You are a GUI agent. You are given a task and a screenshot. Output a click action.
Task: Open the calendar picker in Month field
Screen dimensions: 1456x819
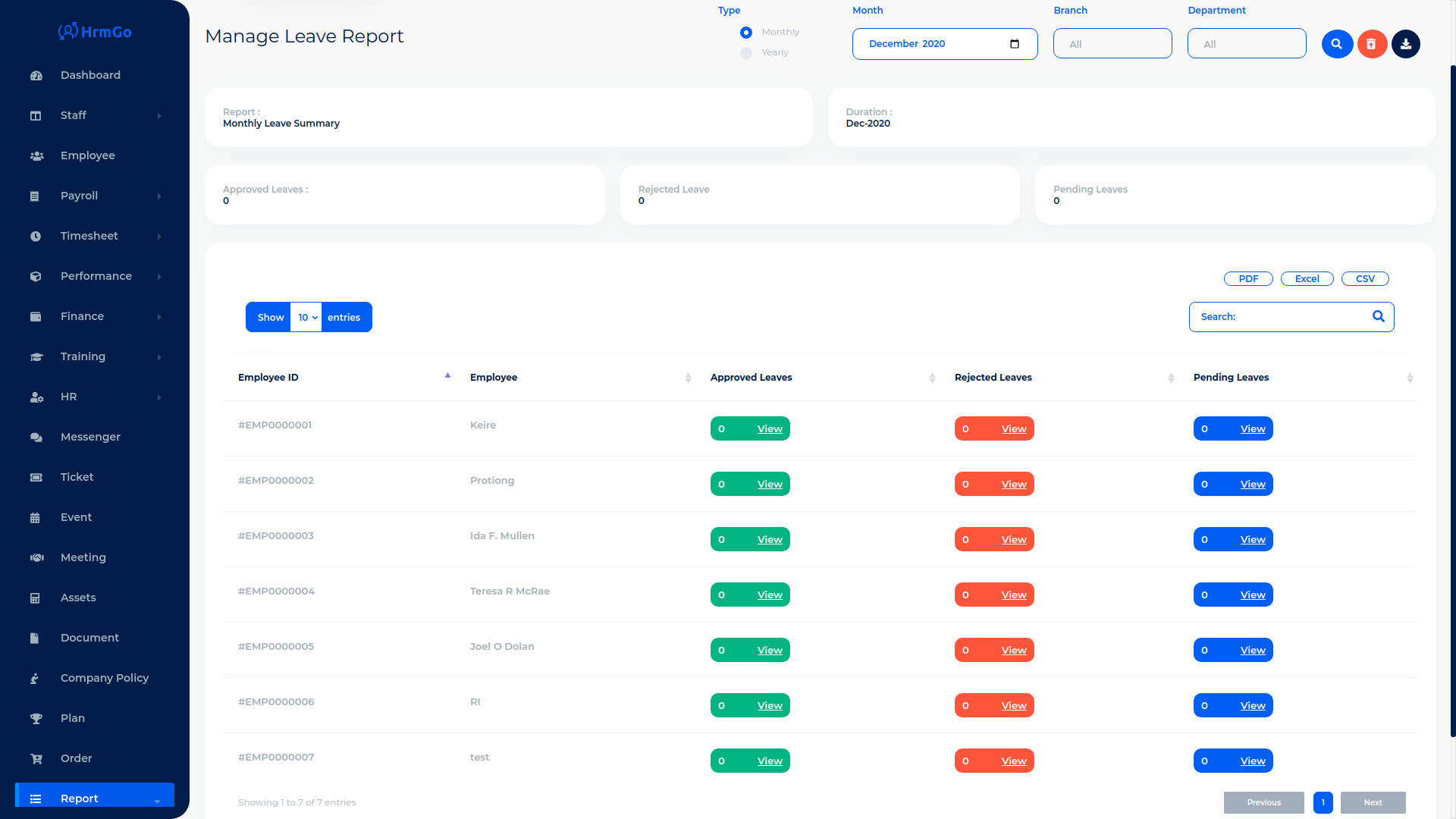(1015, 44)
